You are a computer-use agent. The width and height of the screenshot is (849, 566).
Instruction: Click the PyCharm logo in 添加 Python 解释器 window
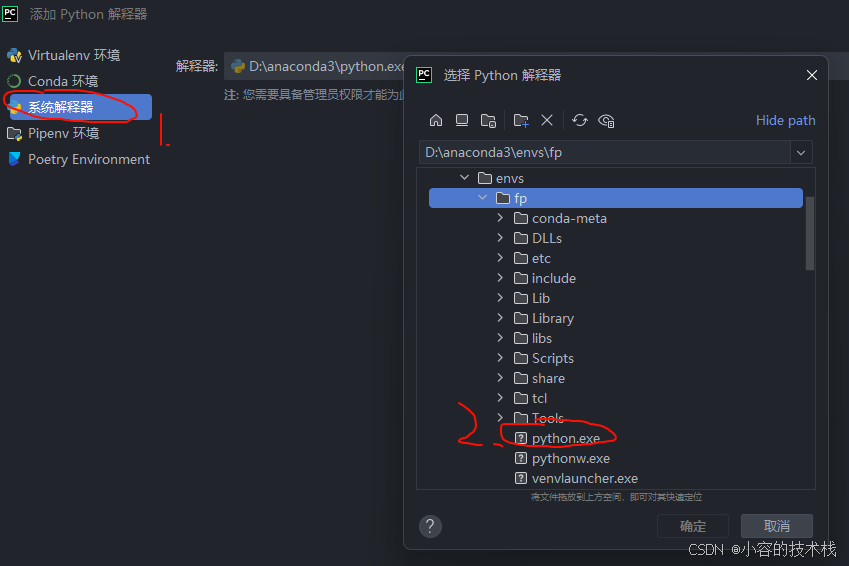(10, 14)
